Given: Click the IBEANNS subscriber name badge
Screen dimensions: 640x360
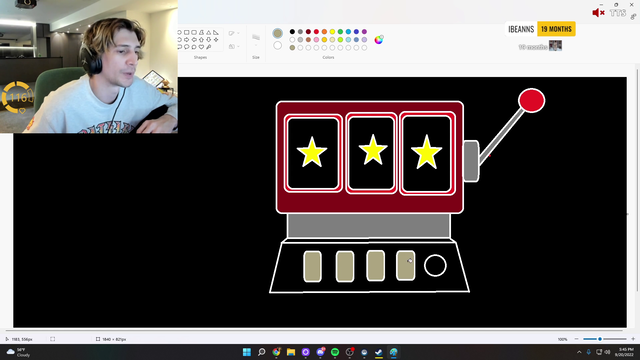Looking at the screenshot, I should pos(521,29).
